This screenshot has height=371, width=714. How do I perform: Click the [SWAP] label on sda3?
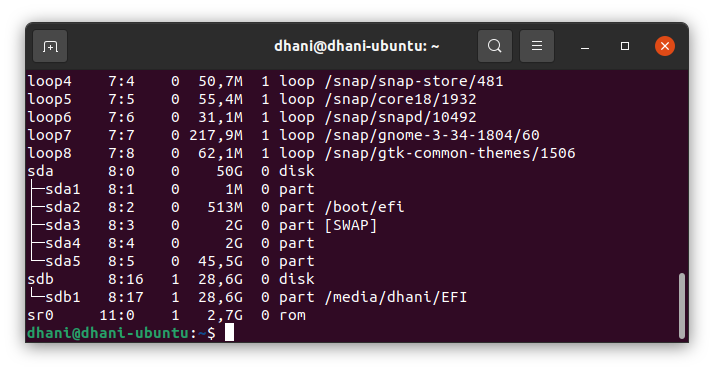351,225
